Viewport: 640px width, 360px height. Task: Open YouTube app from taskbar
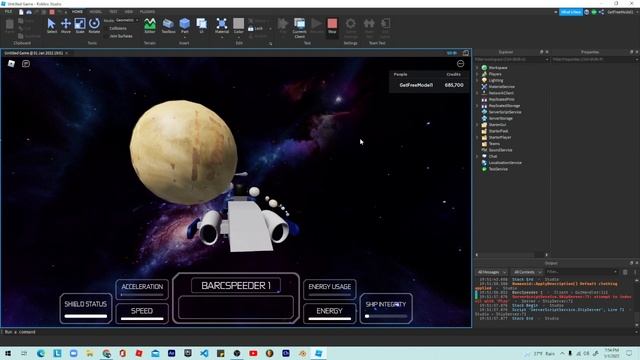coord(253,353)
